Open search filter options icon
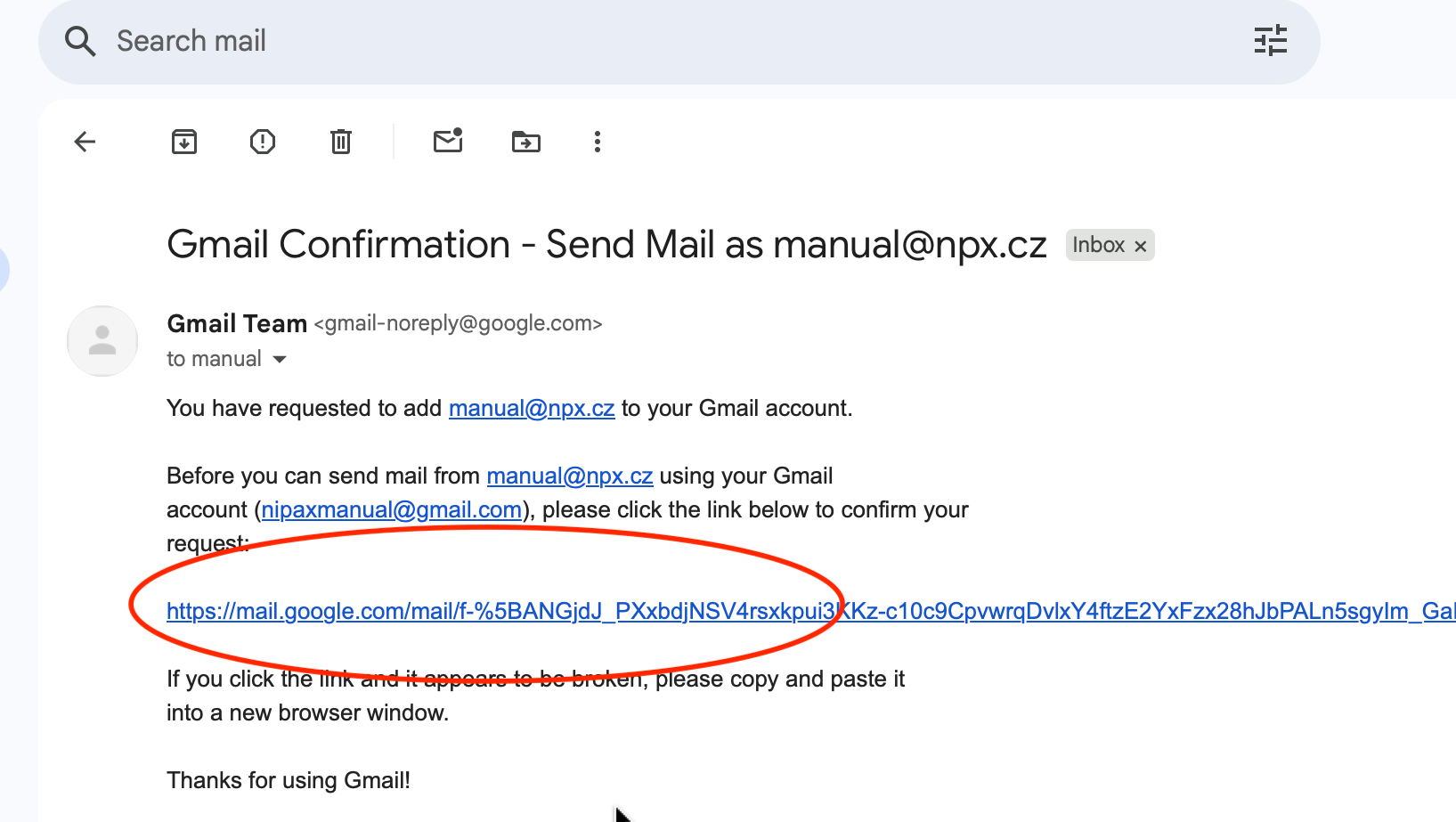 pos(1270,41)
